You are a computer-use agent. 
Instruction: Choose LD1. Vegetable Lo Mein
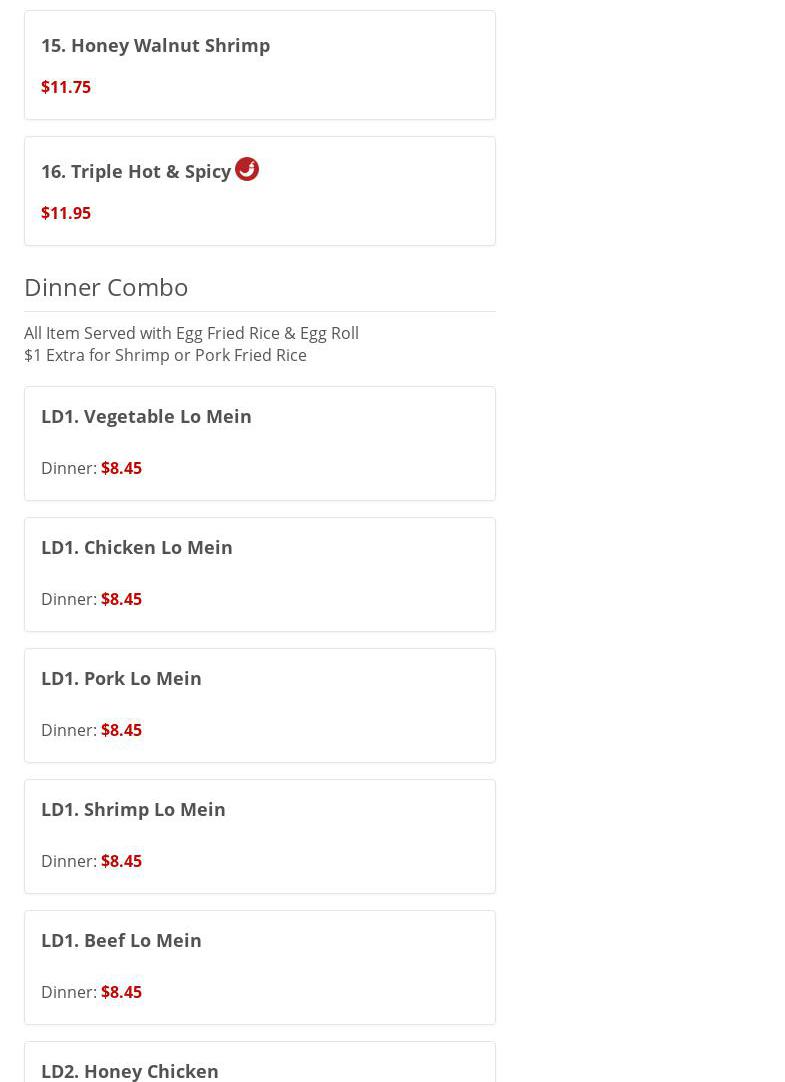(146, 416)
